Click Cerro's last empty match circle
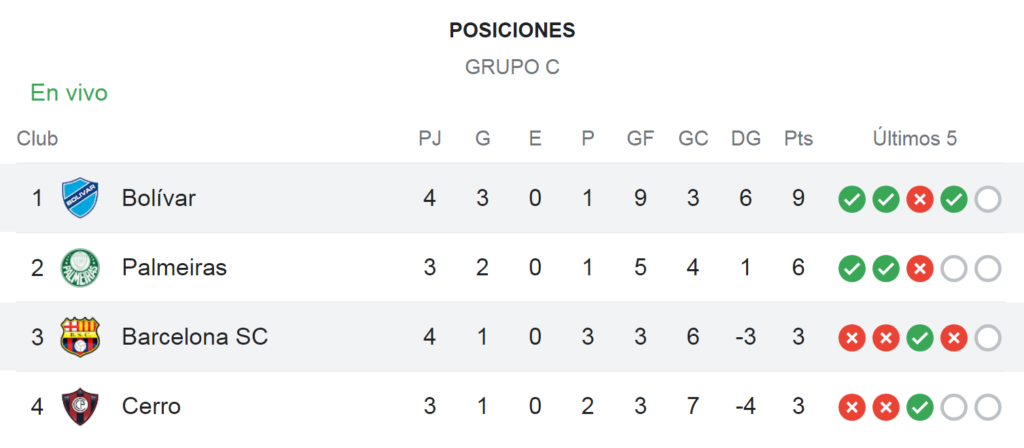Image resolution: width=1024 pixels, height=448 pixels. [988, 408]
